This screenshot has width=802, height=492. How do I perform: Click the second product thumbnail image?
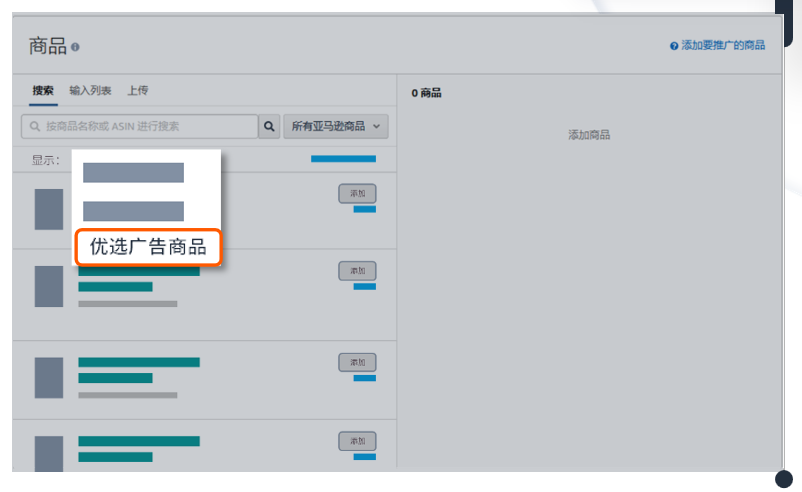(49, 286)
